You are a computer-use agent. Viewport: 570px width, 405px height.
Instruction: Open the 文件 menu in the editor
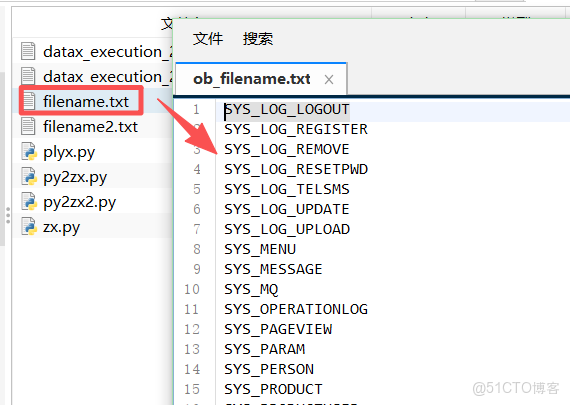point(208,39)
